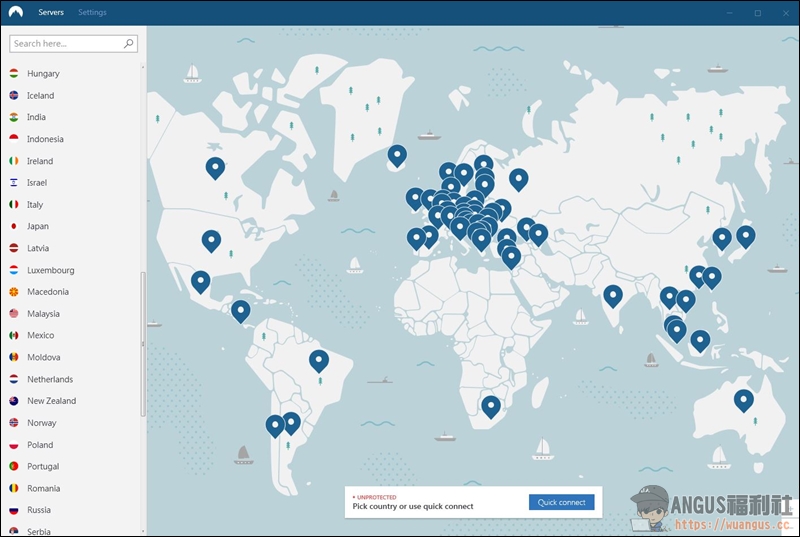800x537 pixels.
Task: Click the scrollbar up arrow
Action: pyautogui.click(x=143, y=67)
